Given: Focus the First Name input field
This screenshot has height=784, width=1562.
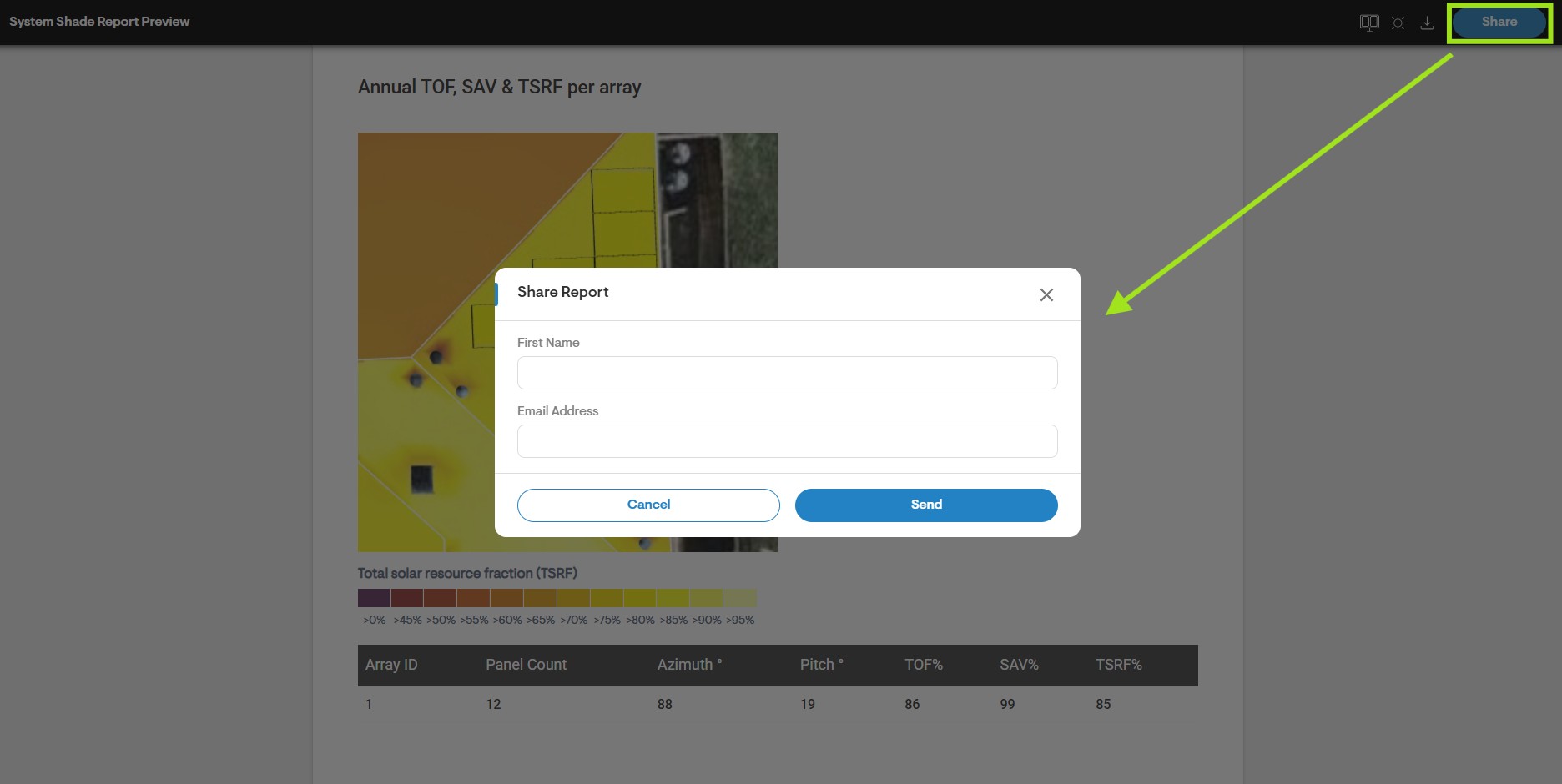Looking at the screenshot, I should [x=788, y=373].
